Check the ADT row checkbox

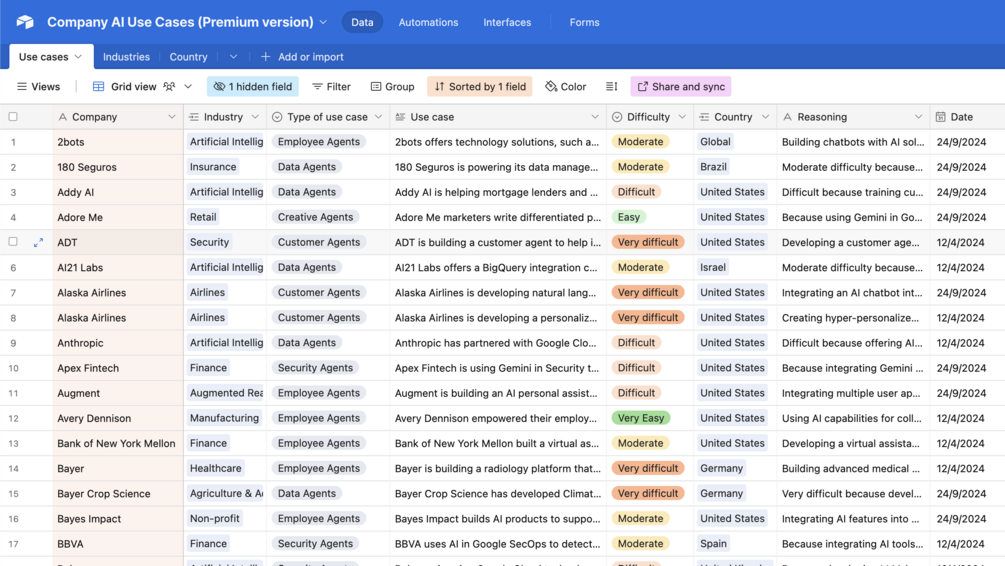[x=13, y=242]
